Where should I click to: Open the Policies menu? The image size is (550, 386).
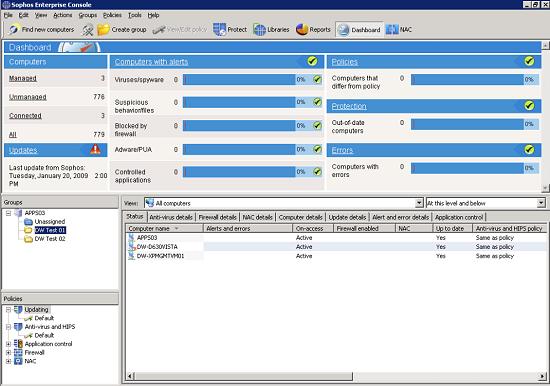coord(112,15)
